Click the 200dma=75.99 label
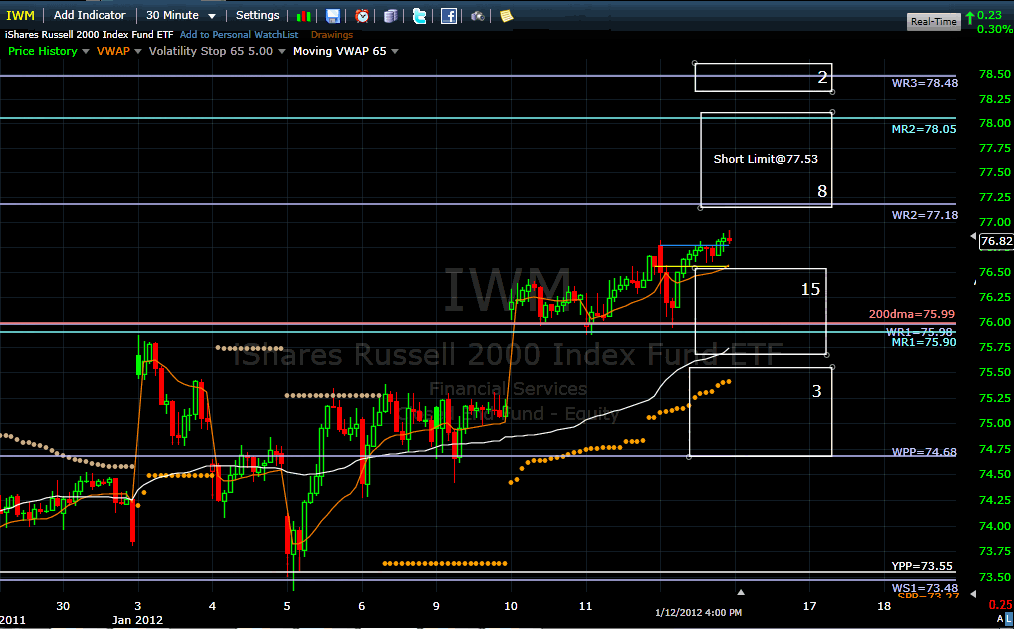 (911, 314)
